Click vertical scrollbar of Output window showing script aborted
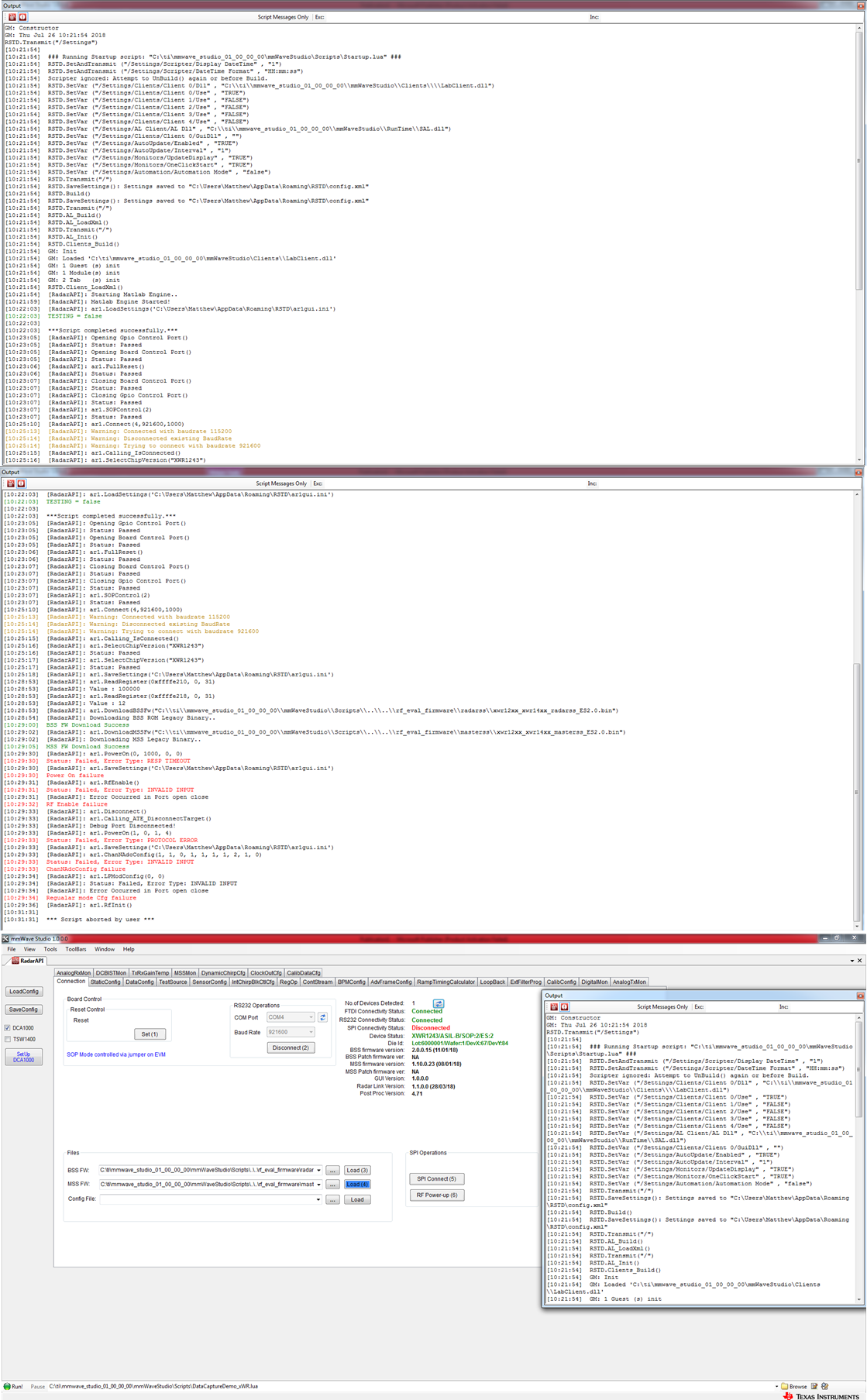867x1400 pixels. pyautogui.click(x=857, y=709)
